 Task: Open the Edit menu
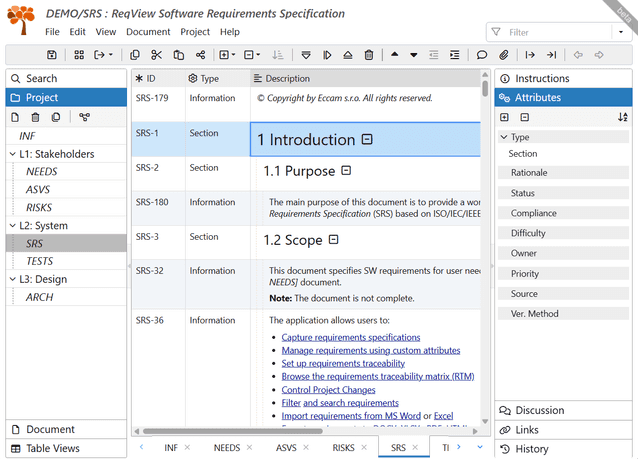77,32
